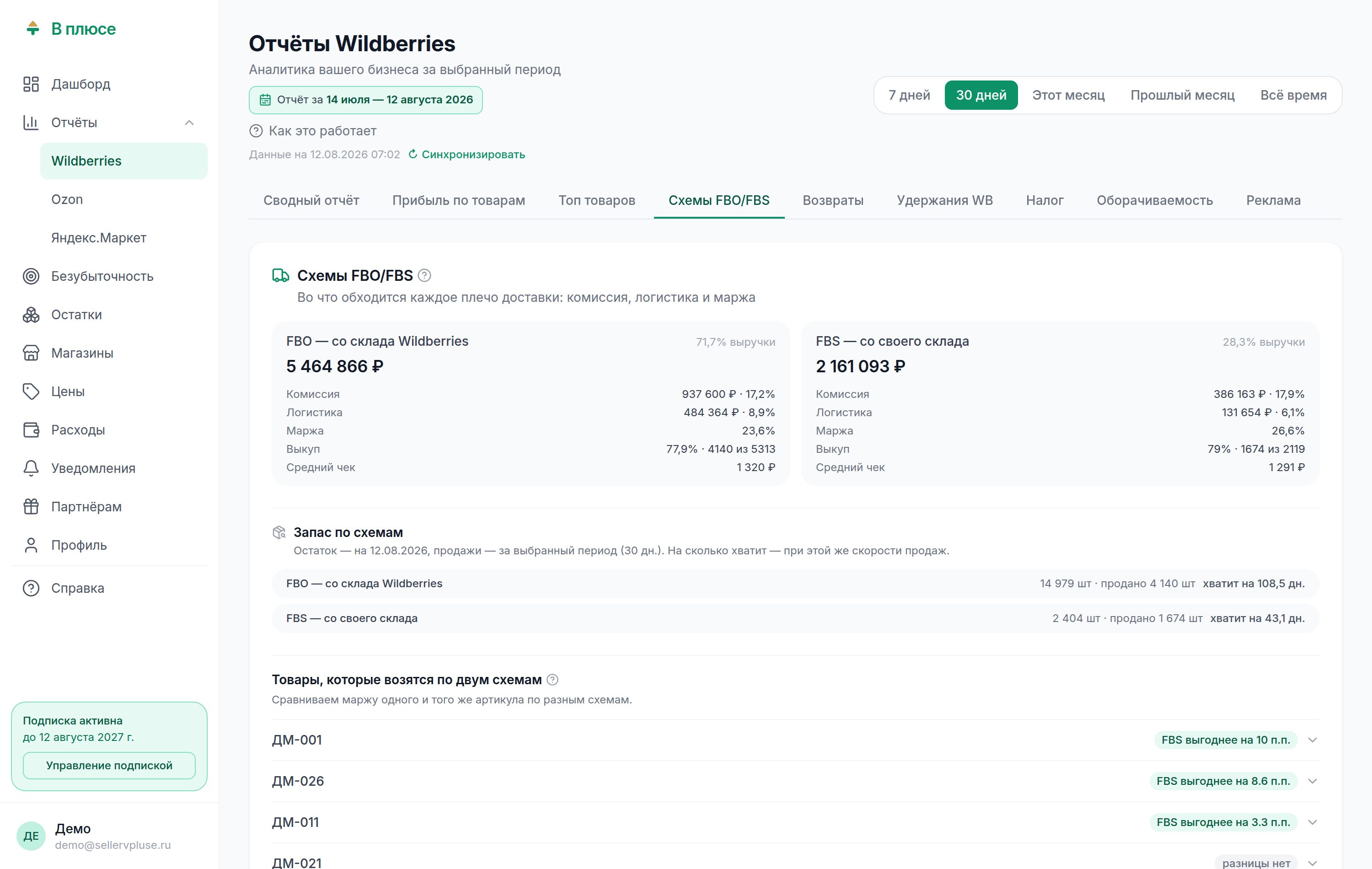Click the Отчёты bar chart icon
The height and width of the screenshot is (869, 1372).
click(x=31, y=123)
